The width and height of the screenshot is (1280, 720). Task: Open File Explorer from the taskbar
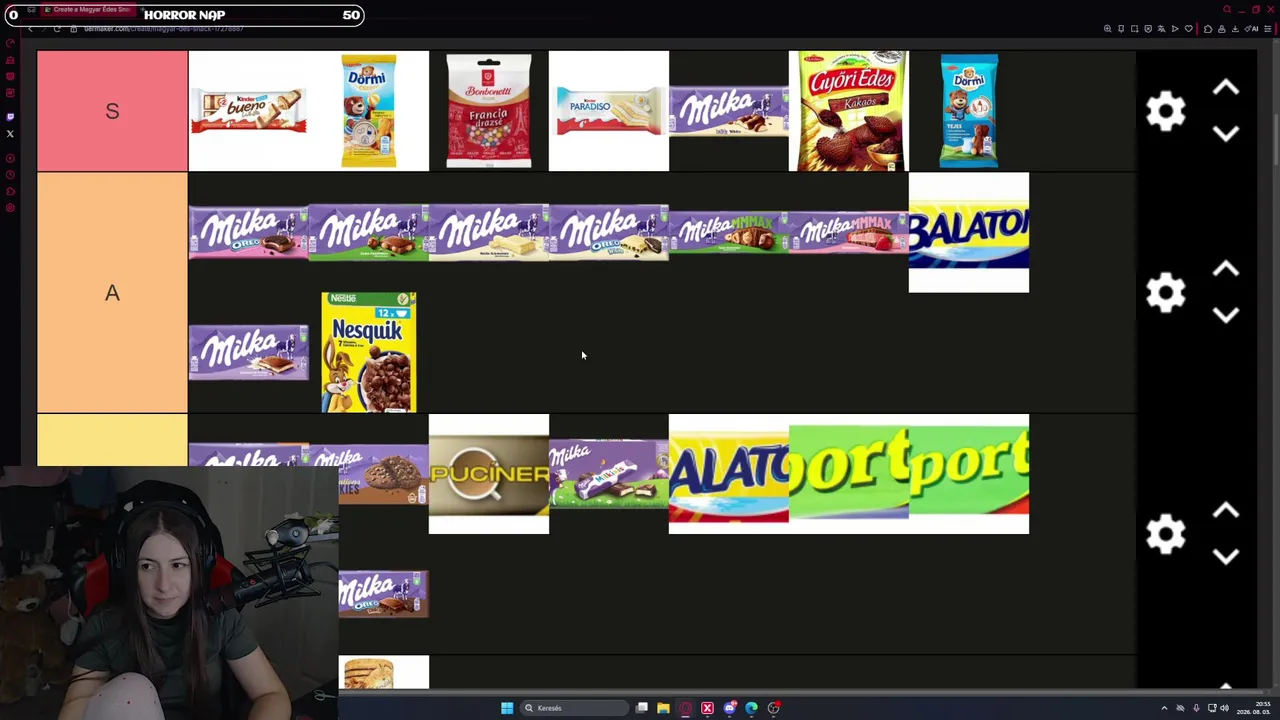pos(663,708)
